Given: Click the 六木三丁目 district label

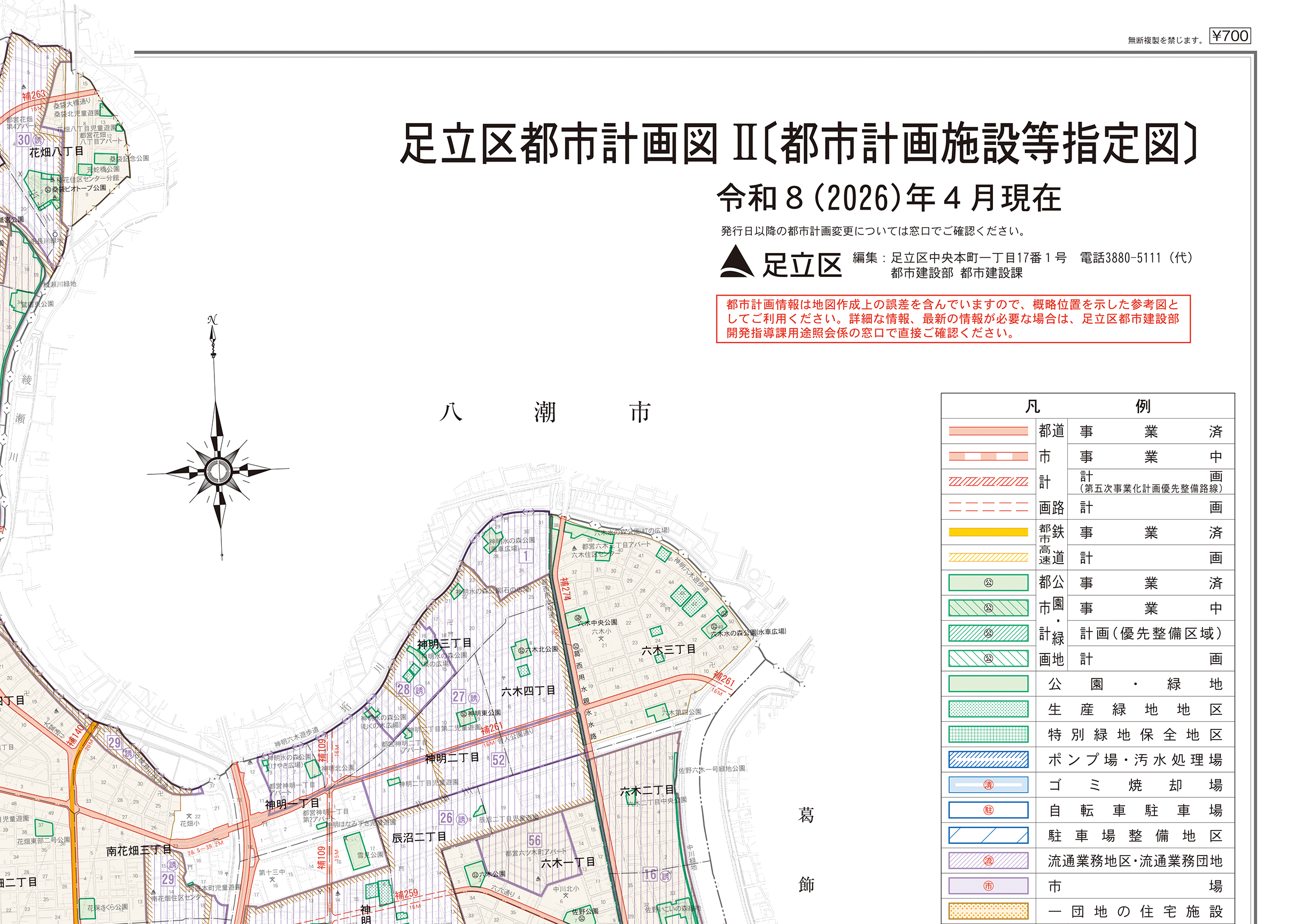Looking at the screenshot, I should 668,650.
